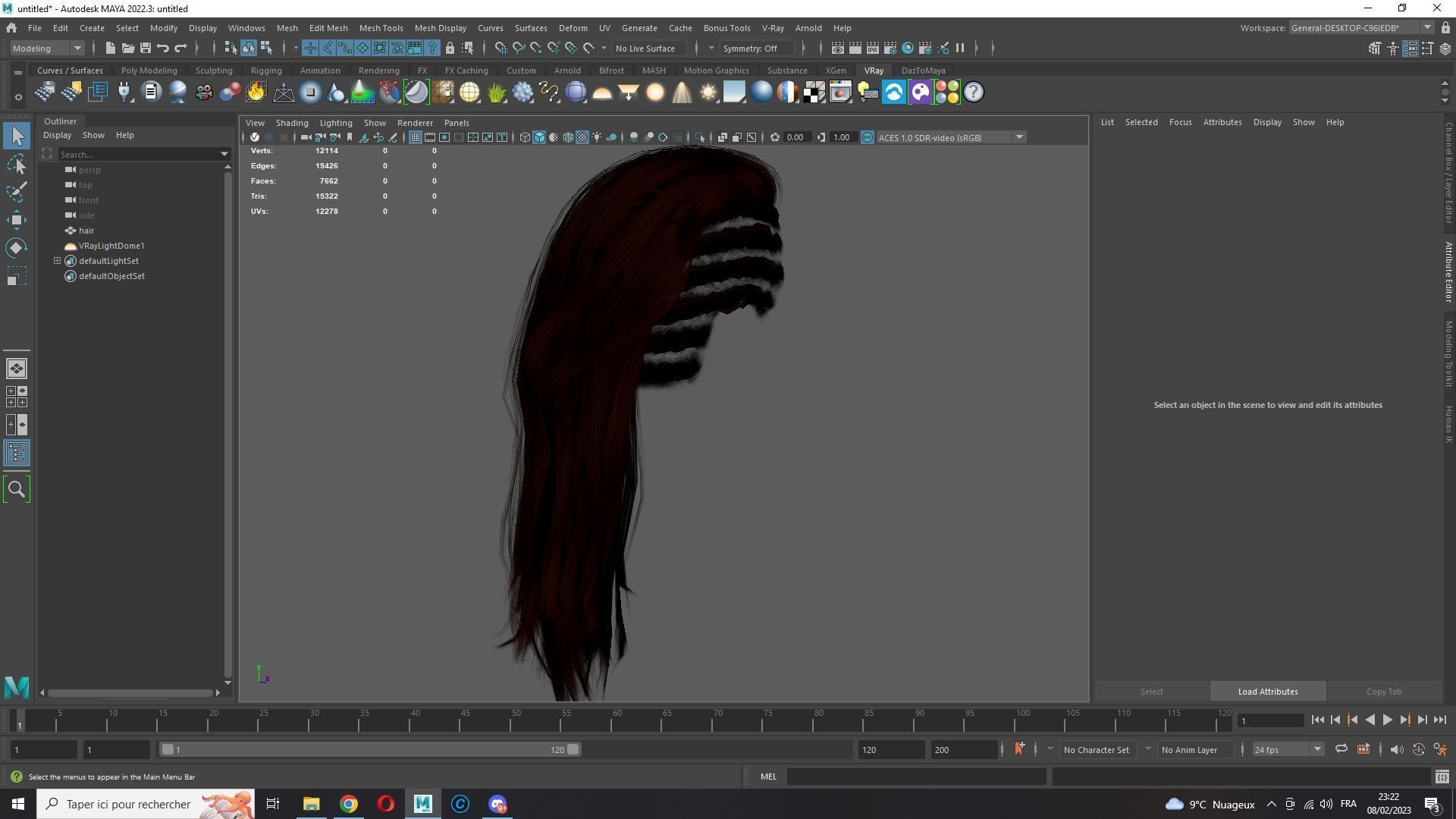Open Chrome from the Windows taskbar
This screenshot has height=819, width=1456.
click(x=348, y=805)
